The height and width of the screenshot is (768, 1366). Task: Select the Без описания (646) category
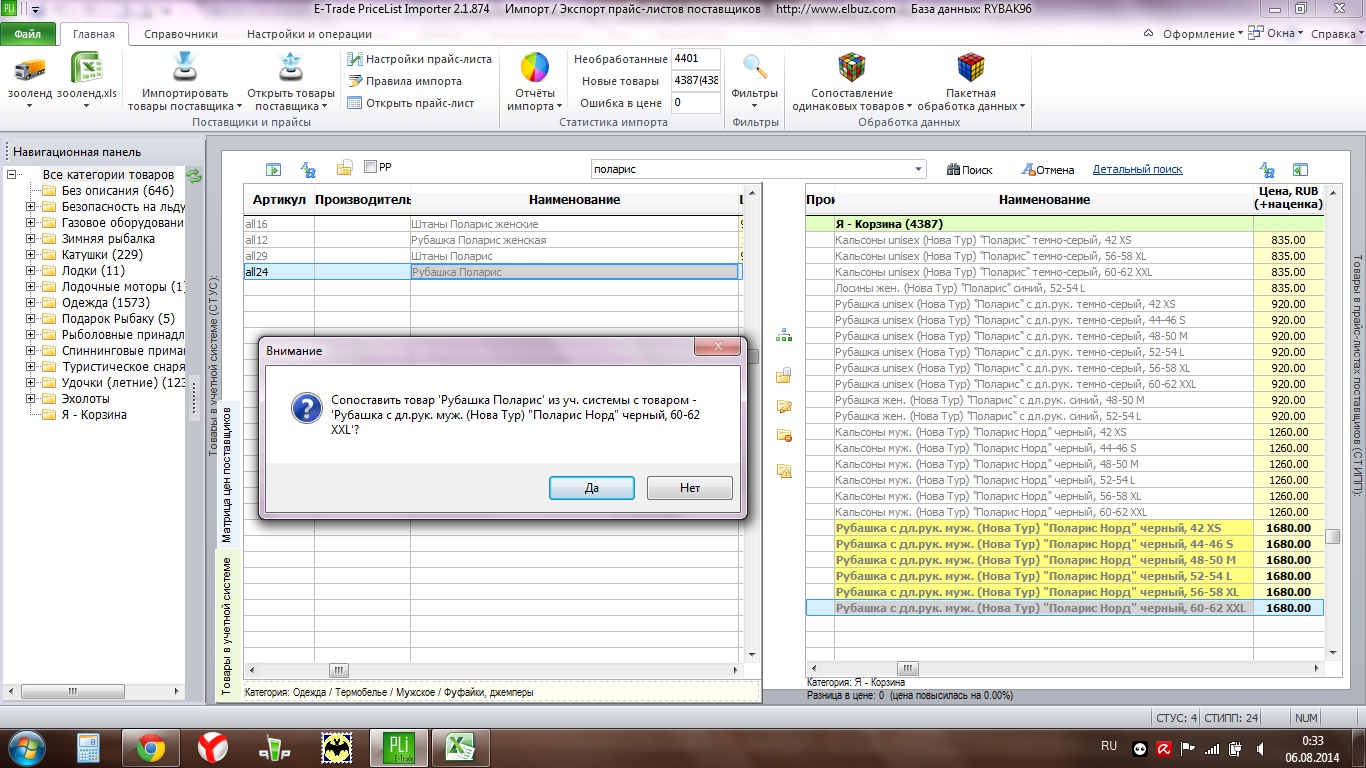point(118,191)
